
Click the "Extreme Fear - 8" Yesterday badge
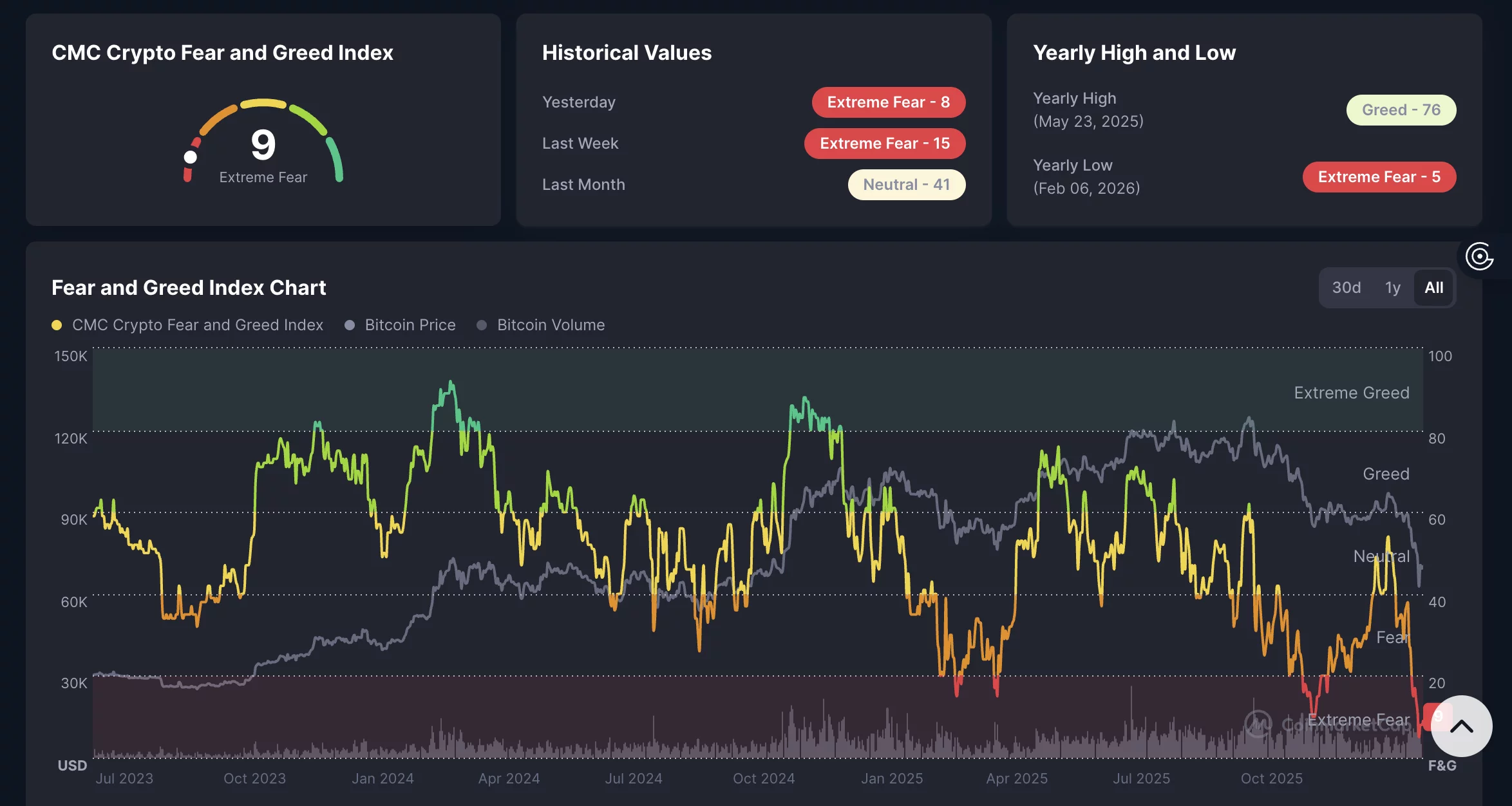(888, 102)
